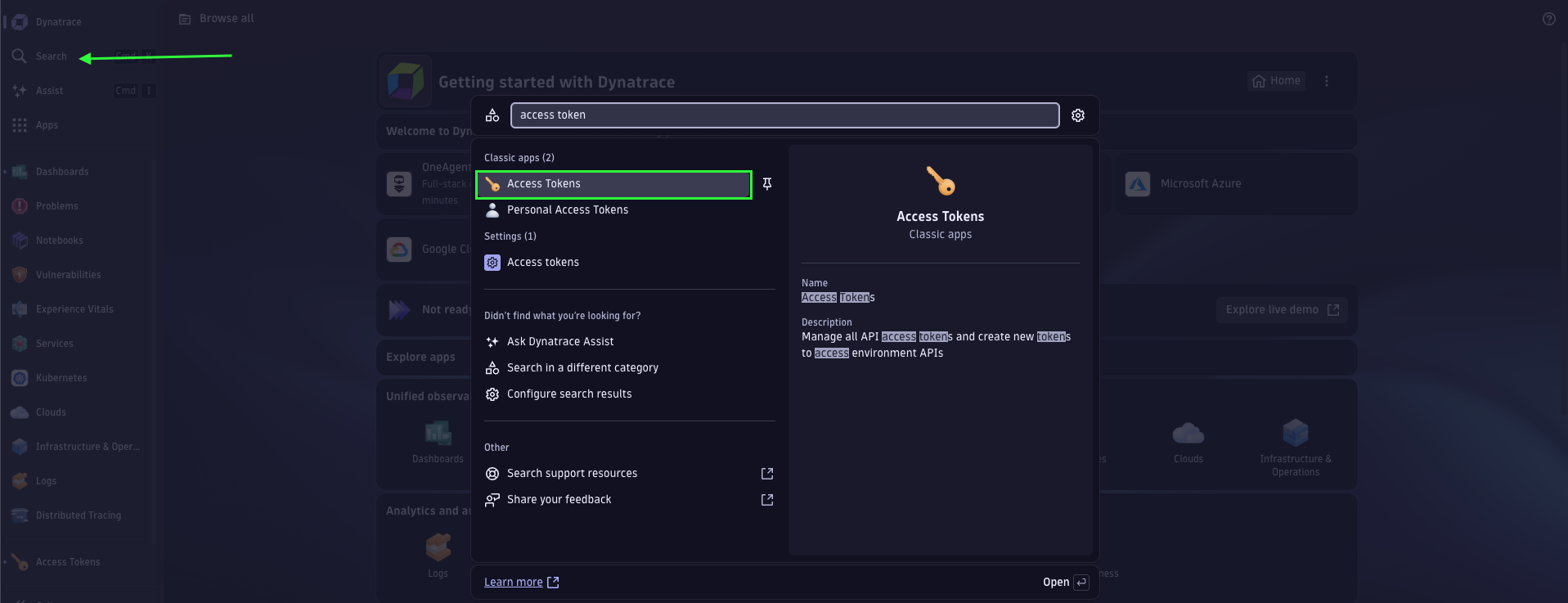Click the Browse all button
The image size is (1568, 603).
point(217,19)
